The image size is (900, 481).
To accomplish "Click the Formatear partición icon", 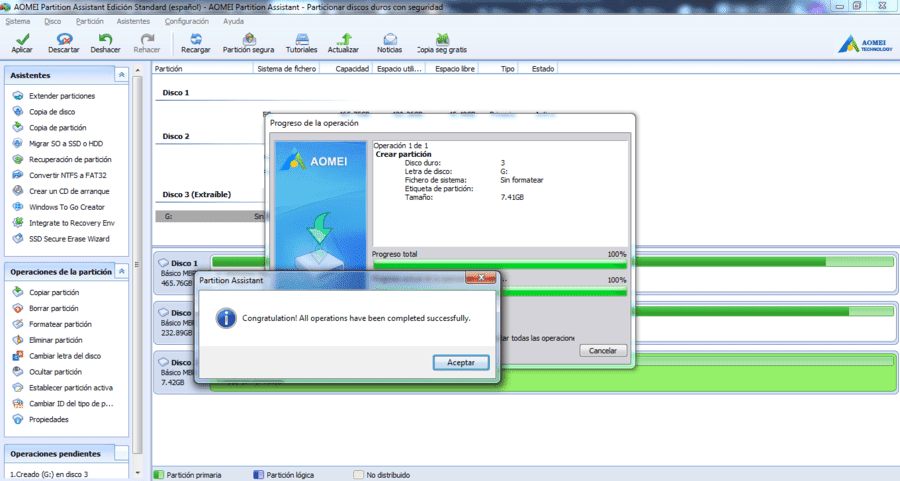I will [x=18, y=324].
